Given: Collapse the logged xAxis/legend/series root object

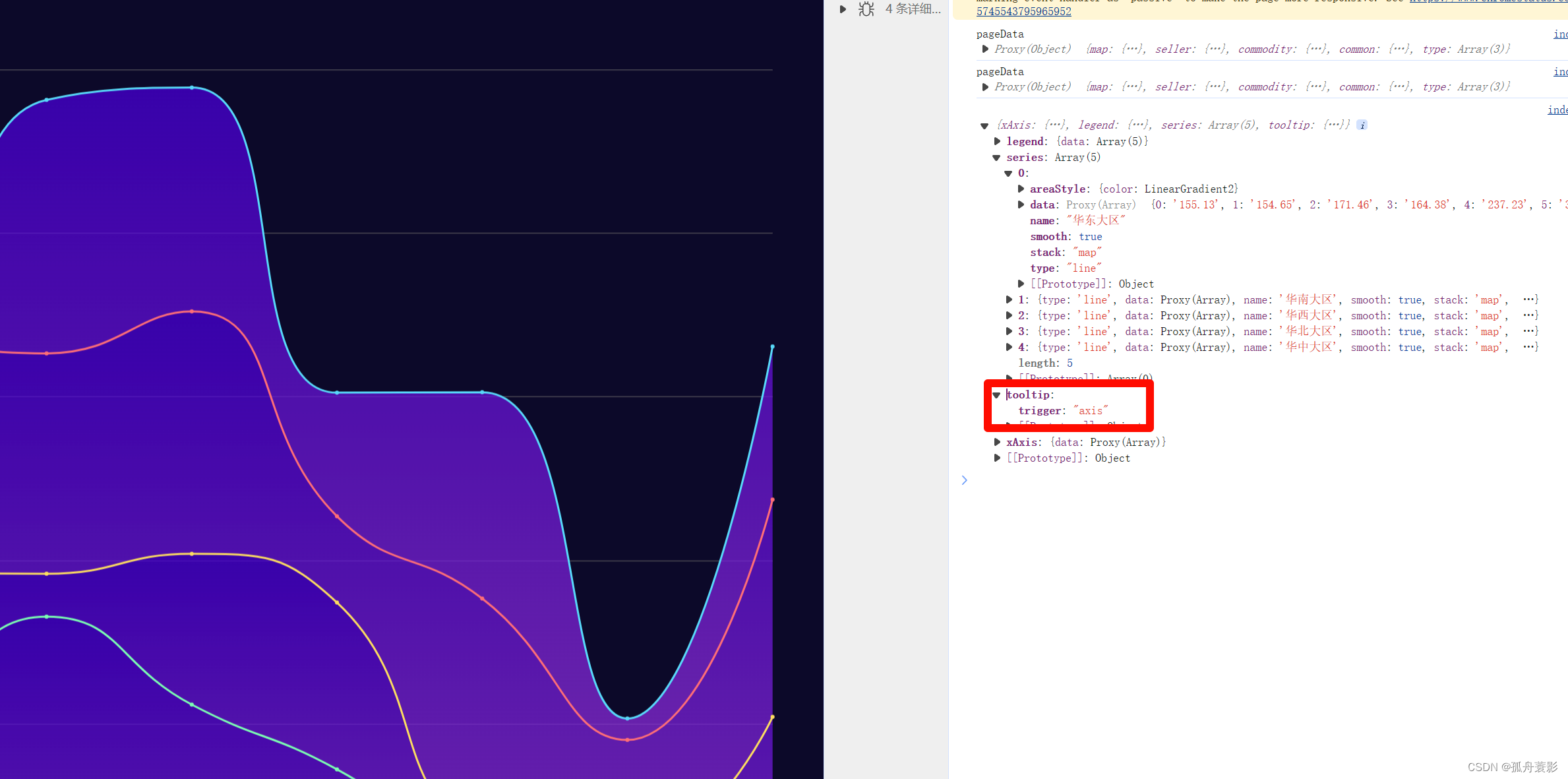Looking at the screenshot, I should tap(984, 126).
